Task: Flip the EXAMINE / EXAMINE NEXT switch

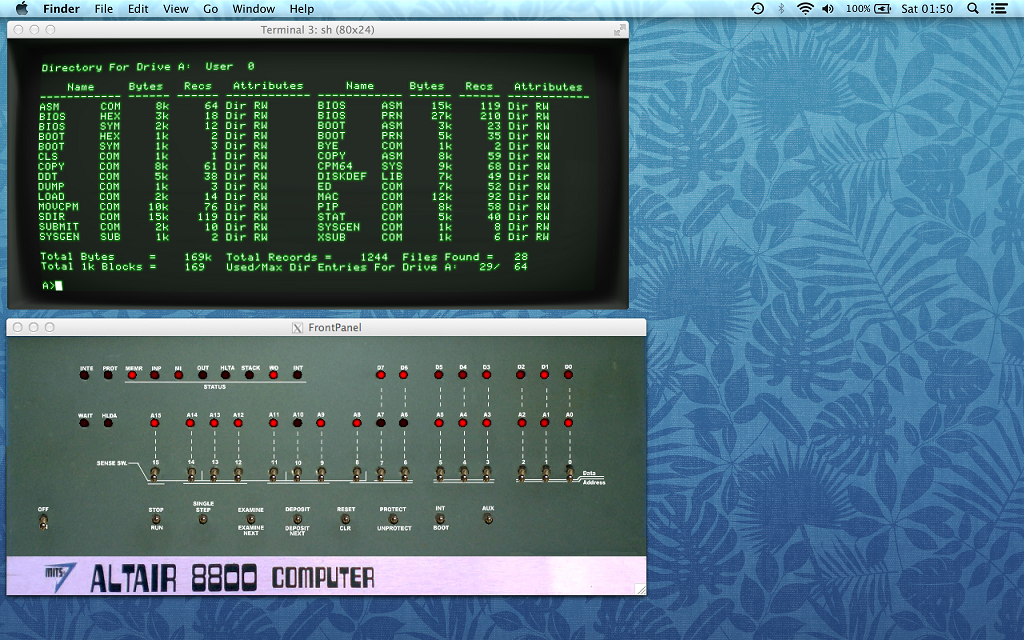Action: (251, 519)
